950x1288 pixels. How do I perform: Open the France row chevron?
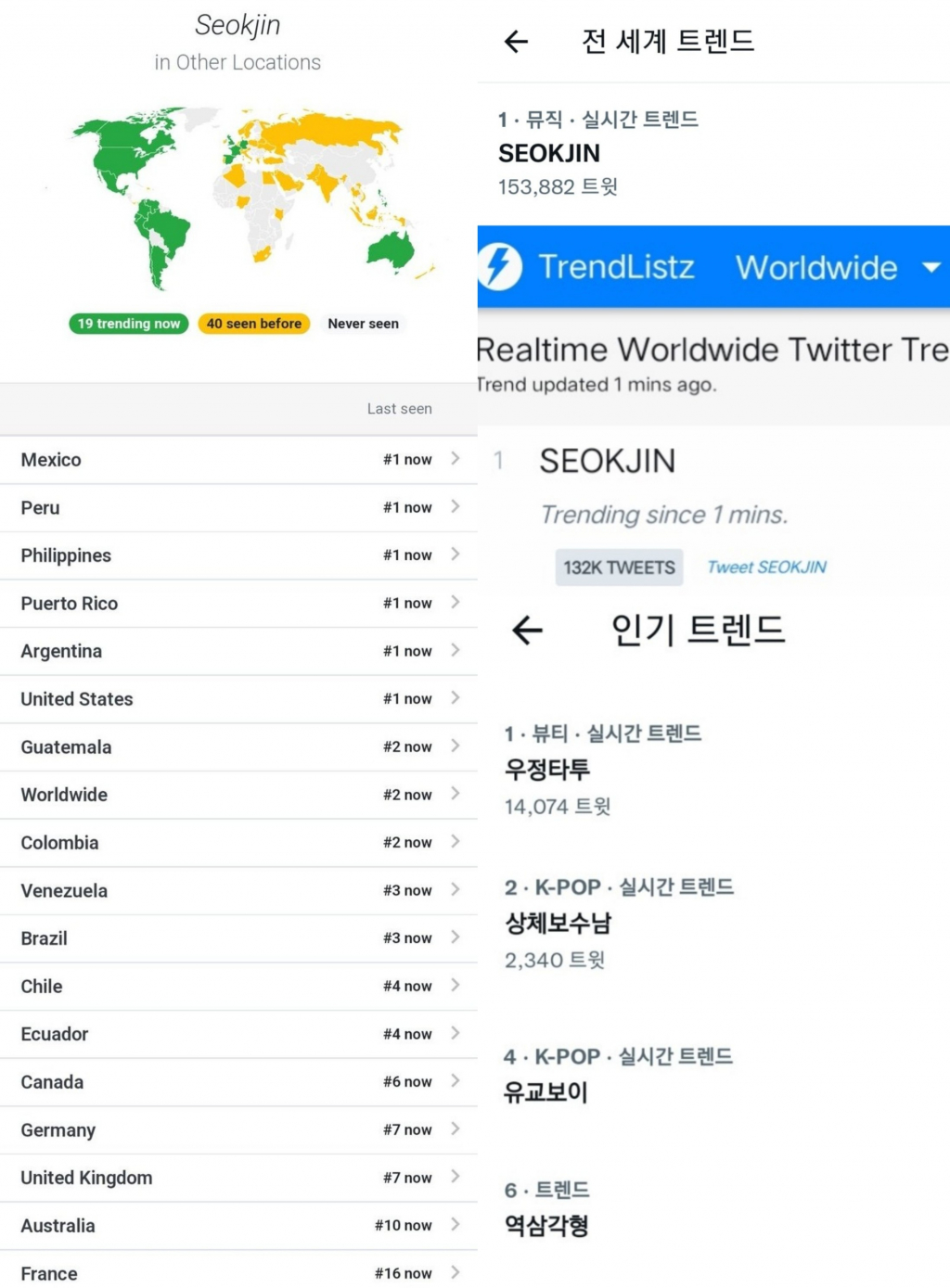[x=456, y=1272]
